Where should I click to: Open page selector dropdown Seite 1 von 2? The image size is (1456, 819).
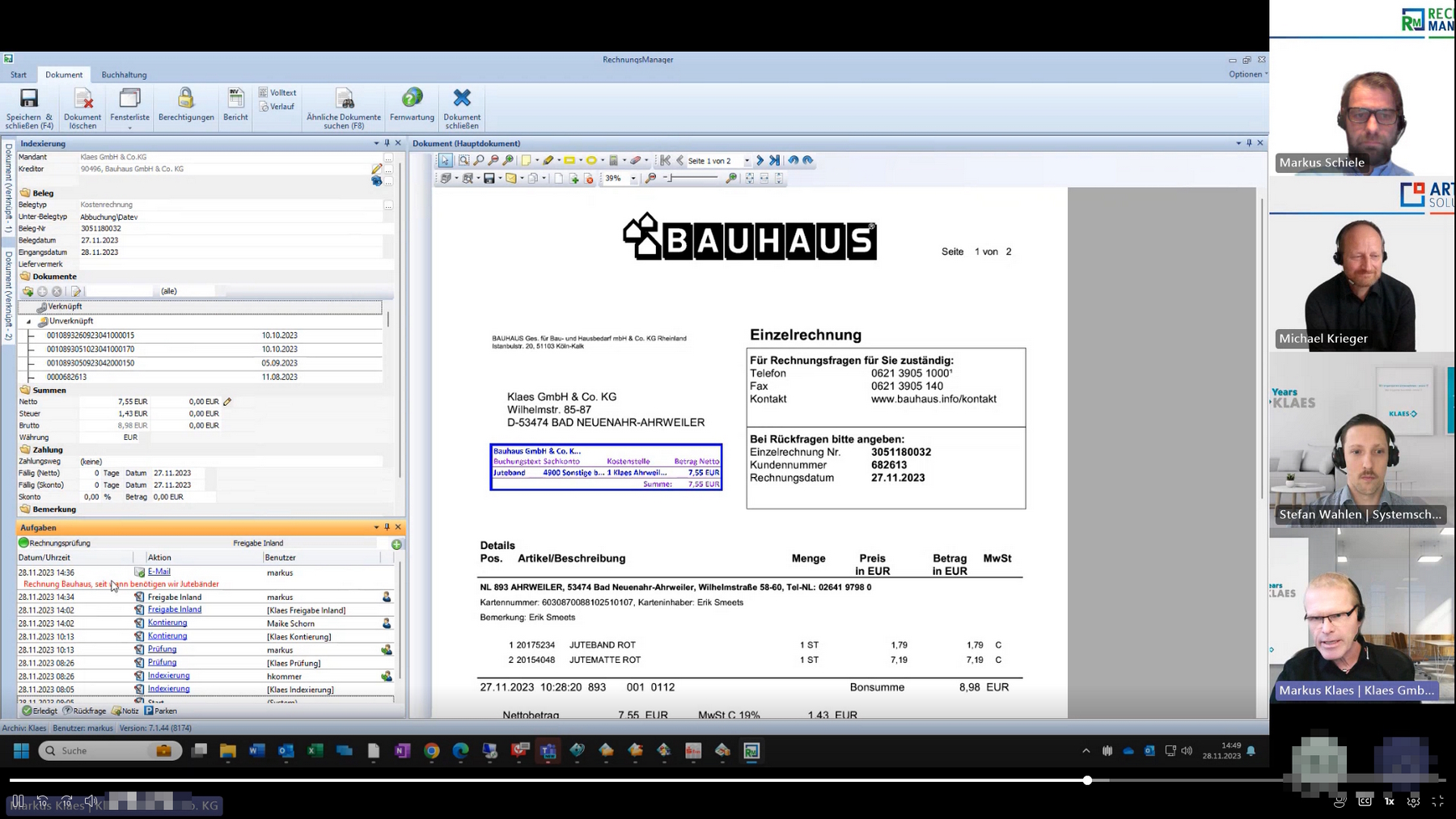747,161
